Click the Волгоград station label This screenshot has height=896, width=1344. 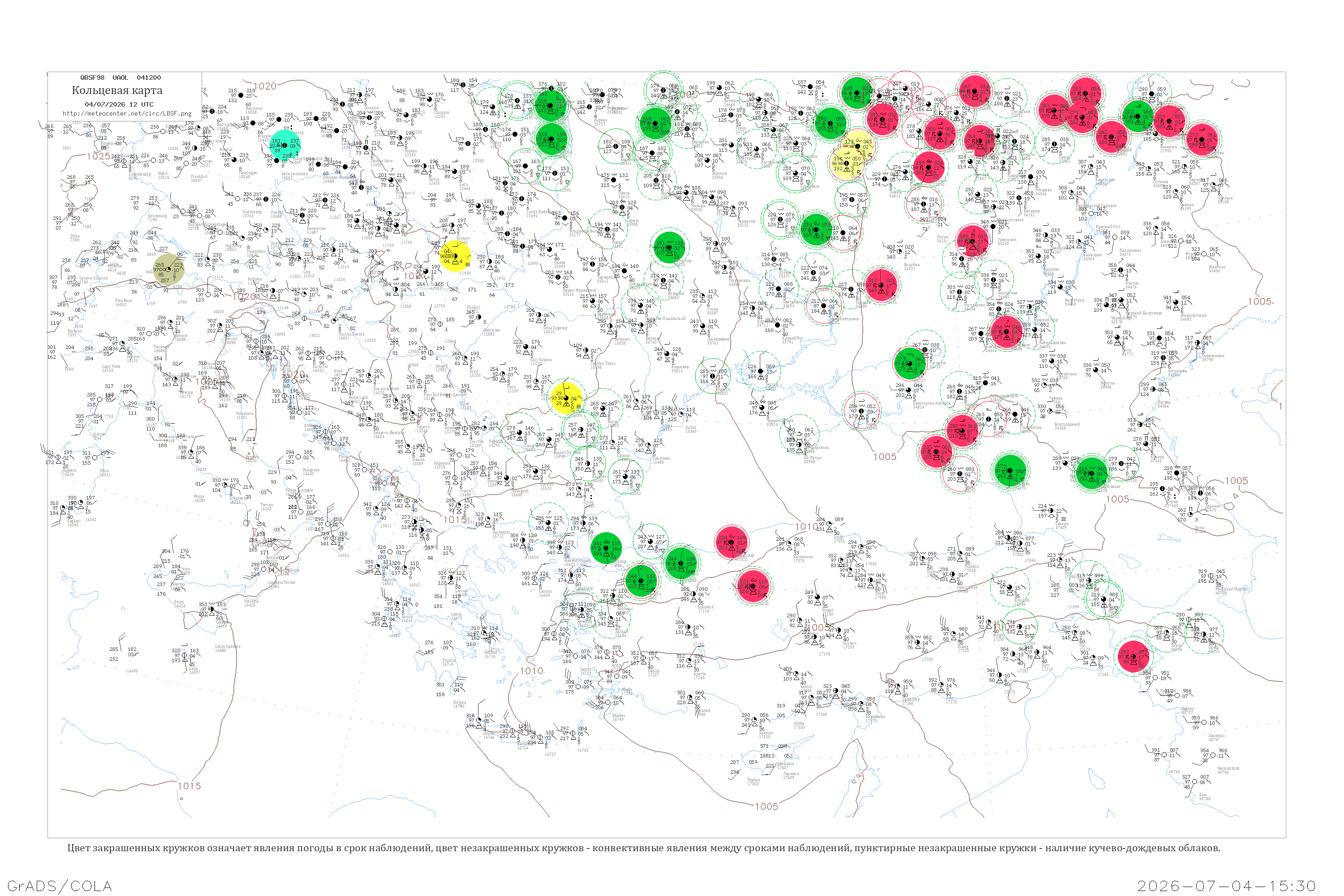pyautogui.click(x=1074, y=302)
